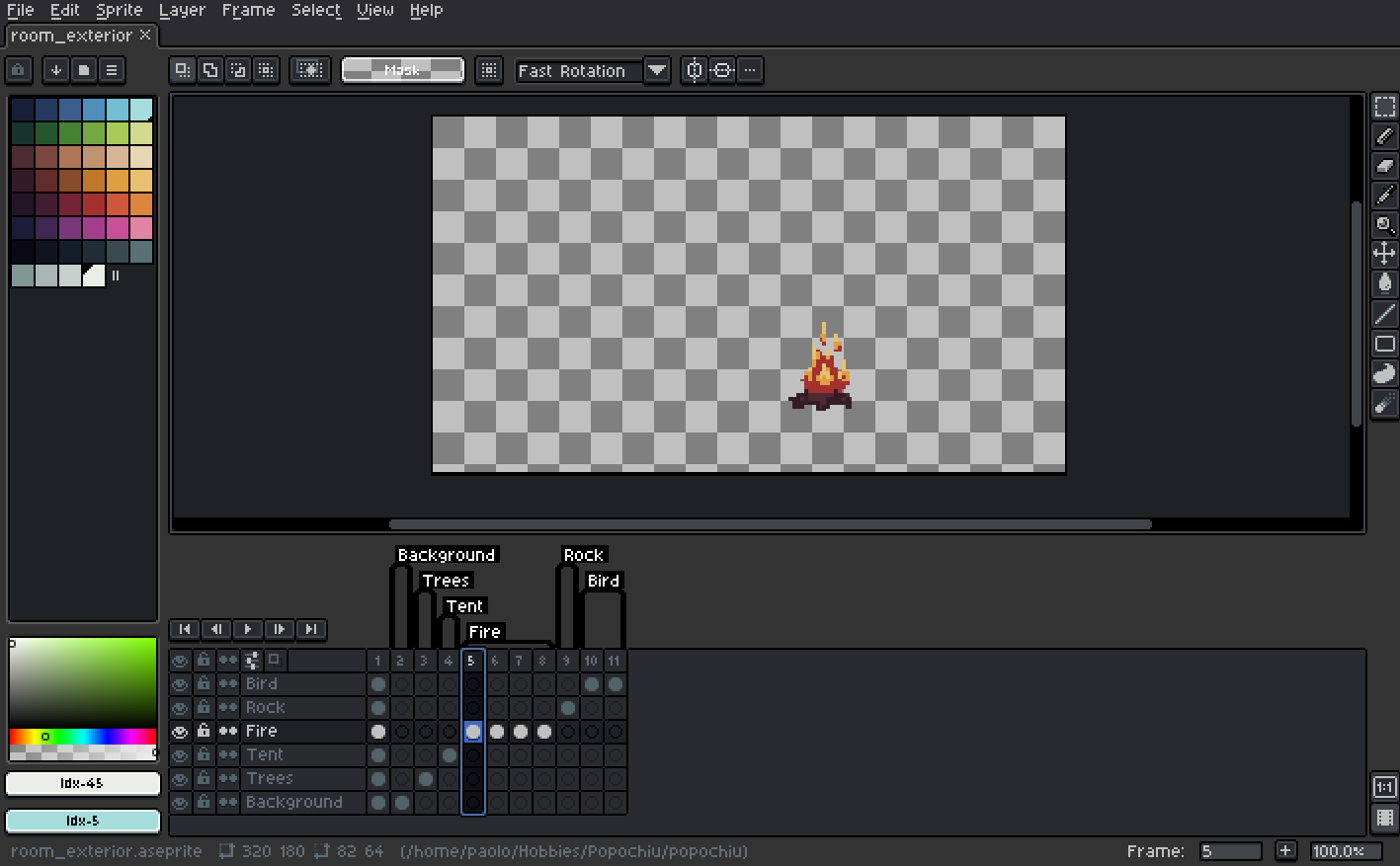Select the Rectangle shape tool
The height and width of the screenshot is (866, 1400).
point(1384,344)
